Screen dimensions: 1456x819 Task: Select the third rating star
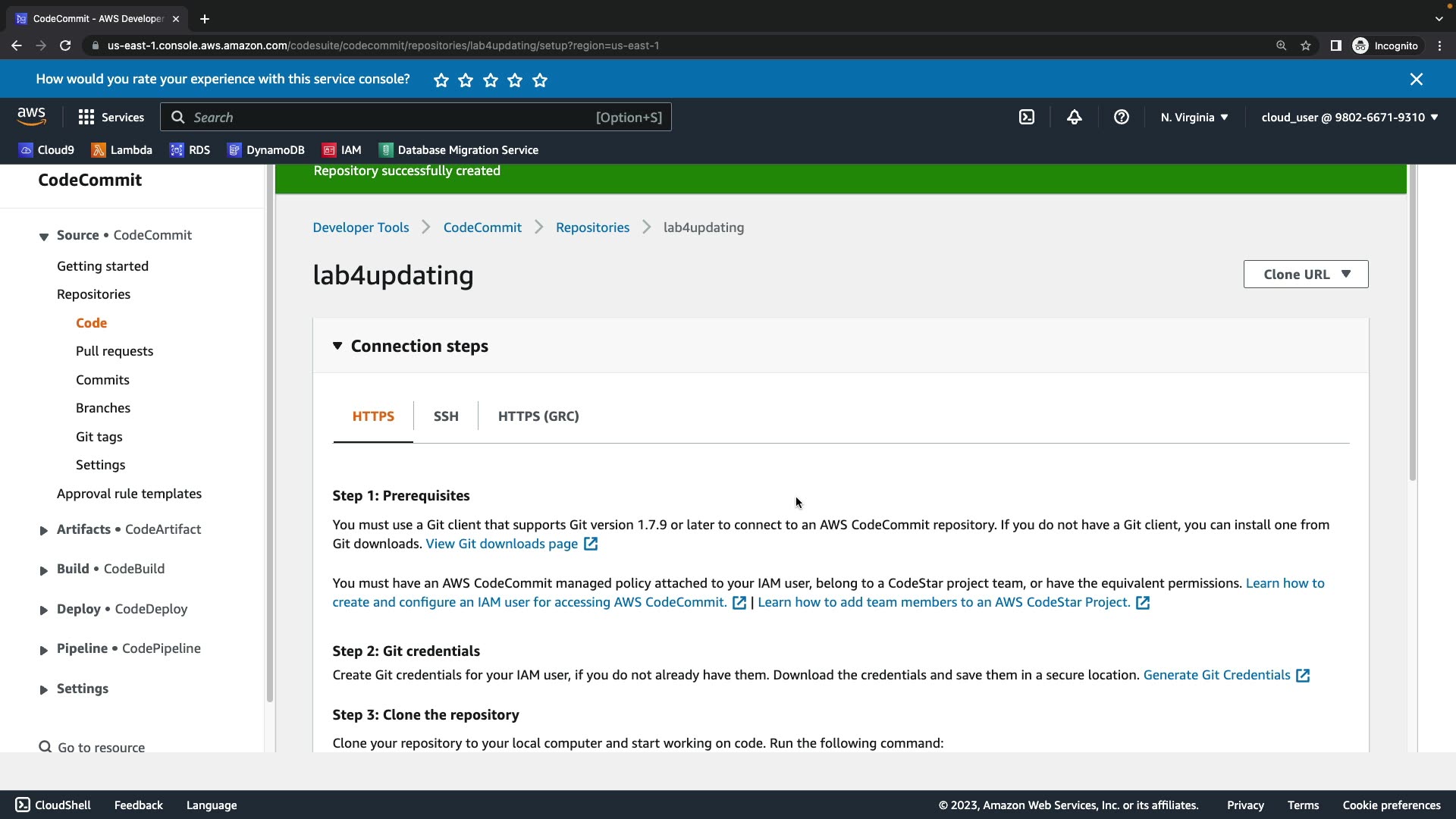click(491, 80)
